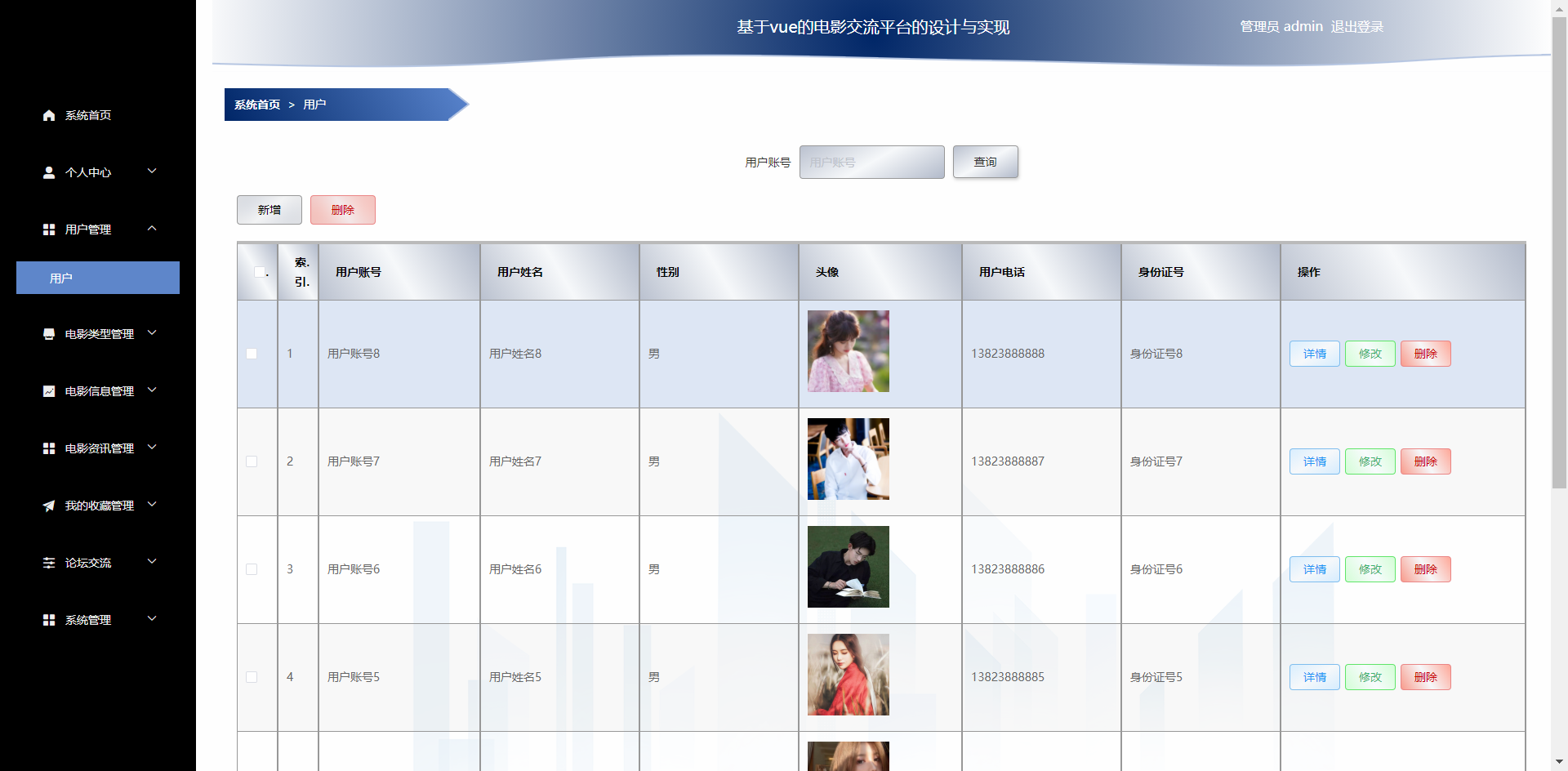Click phone number 13823888888
Image resolution: width=1568 pixels, height=771 pixels.
1008,354
